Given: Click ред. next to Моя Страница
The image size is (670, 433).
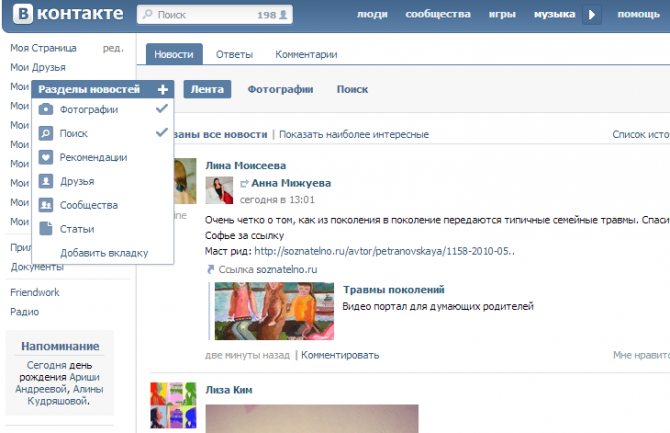Looking at the screenshot, I should coord(113,48).
